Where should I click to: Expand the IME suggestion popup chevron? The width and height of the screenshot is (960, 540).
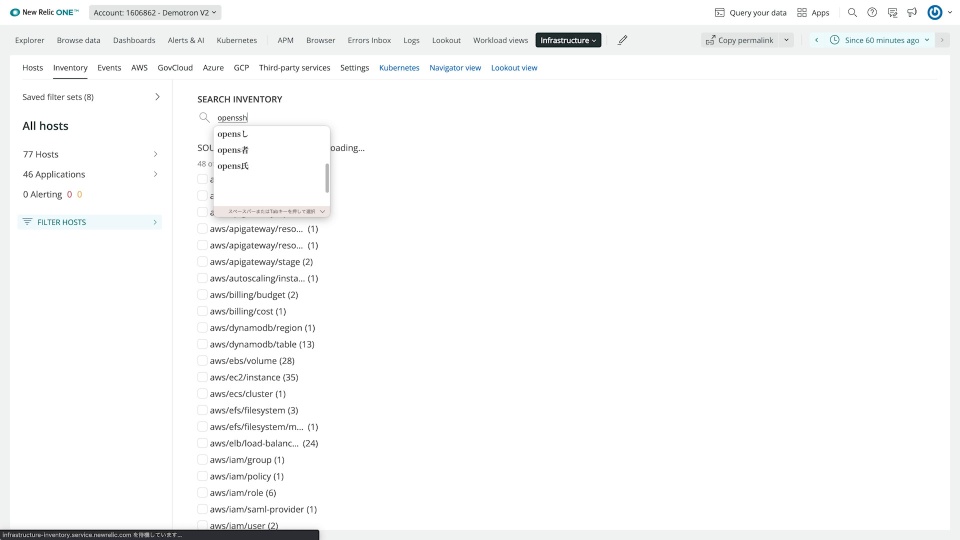pyautogui.click(x=323, y=211)
